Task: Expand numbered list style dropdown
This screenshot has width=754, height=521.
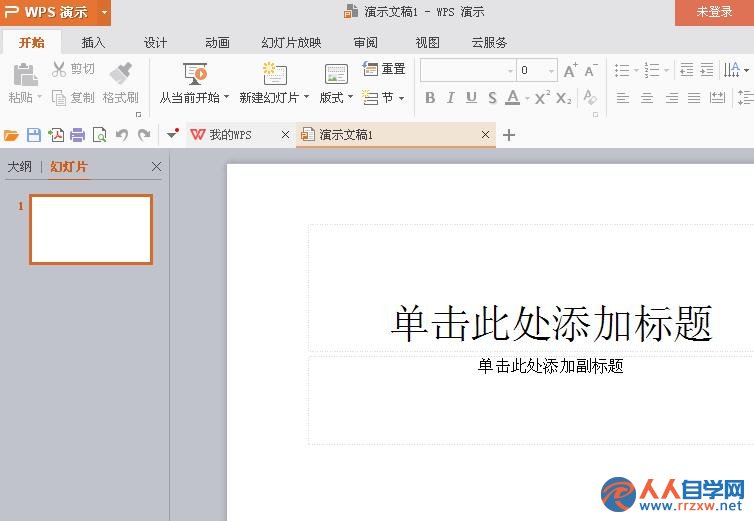Action: 666,71
